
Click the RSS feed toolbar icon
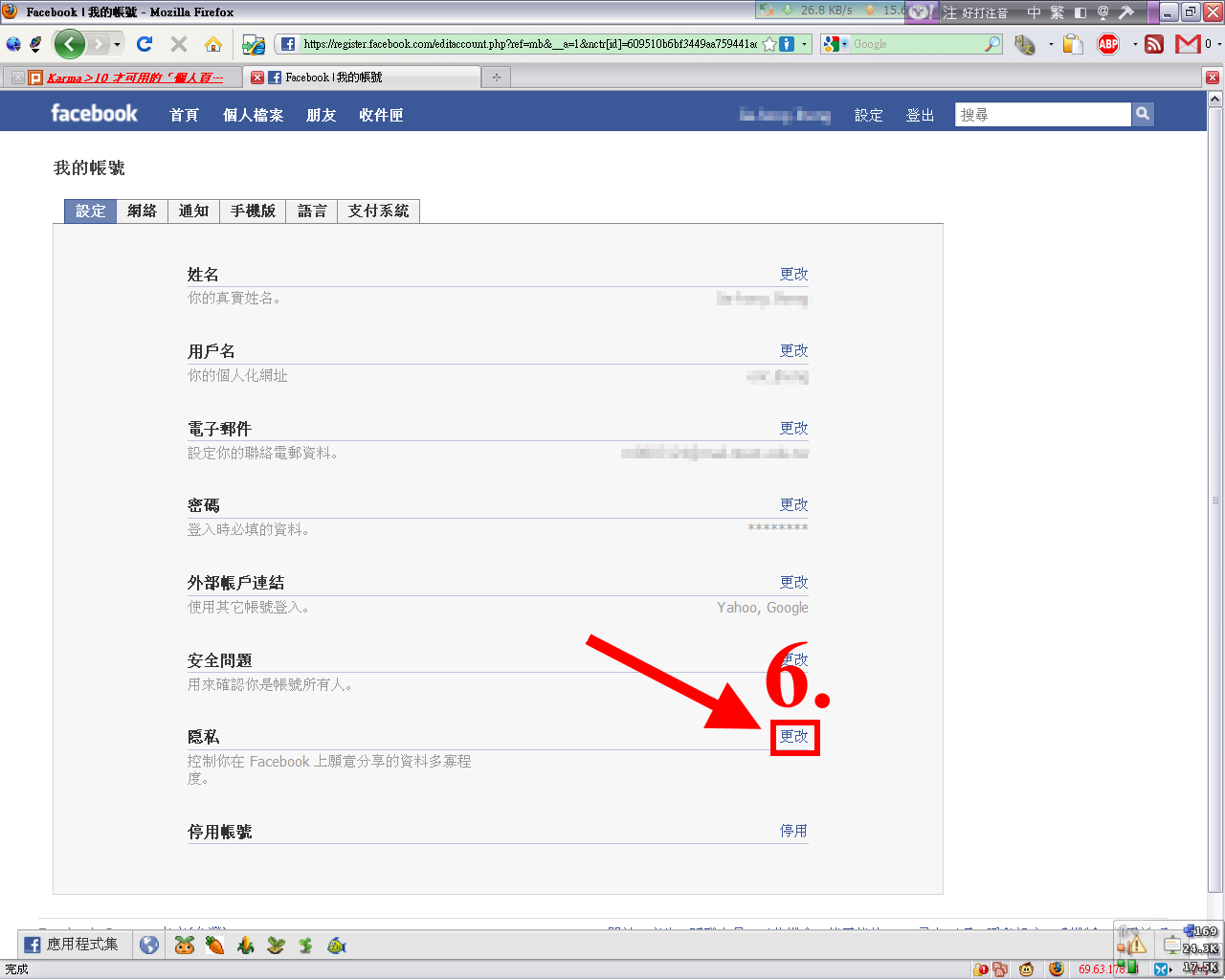click(x=1154, y=44)
